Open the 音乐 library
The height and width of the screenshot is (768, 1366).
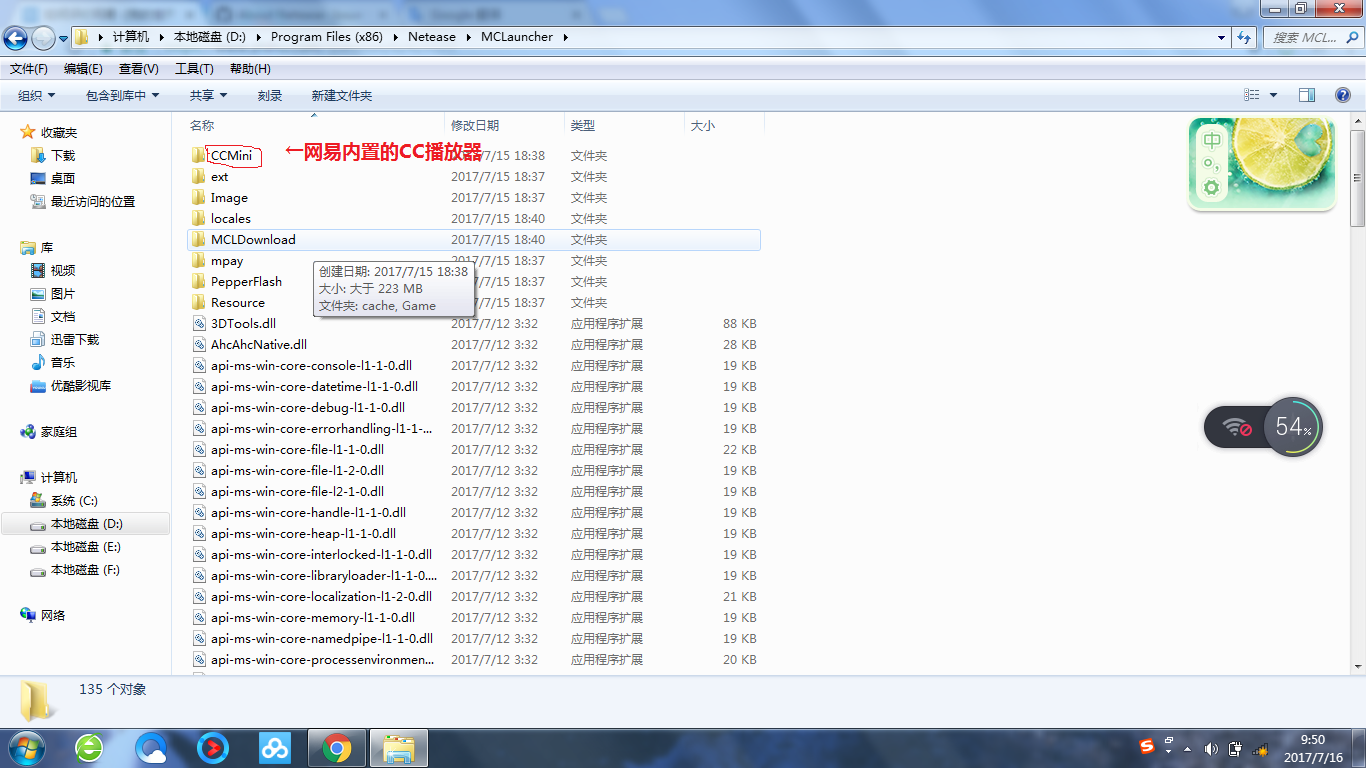(63, 362)
